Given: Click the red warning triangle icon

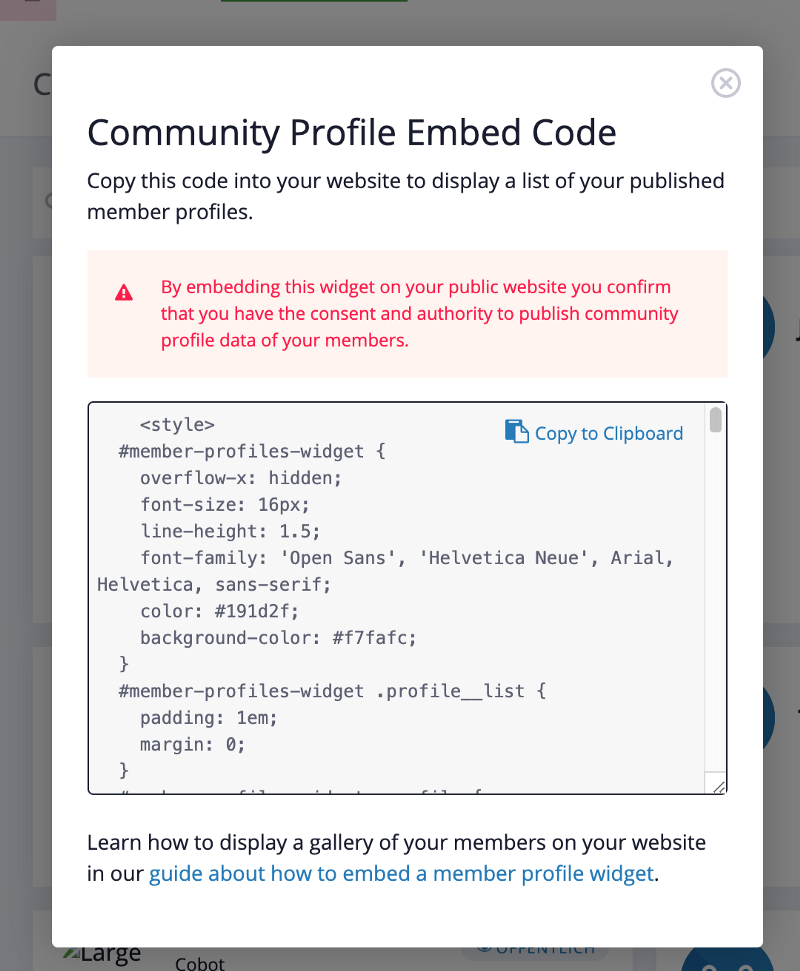Looking at the screenshot, I should pos(124,292).
